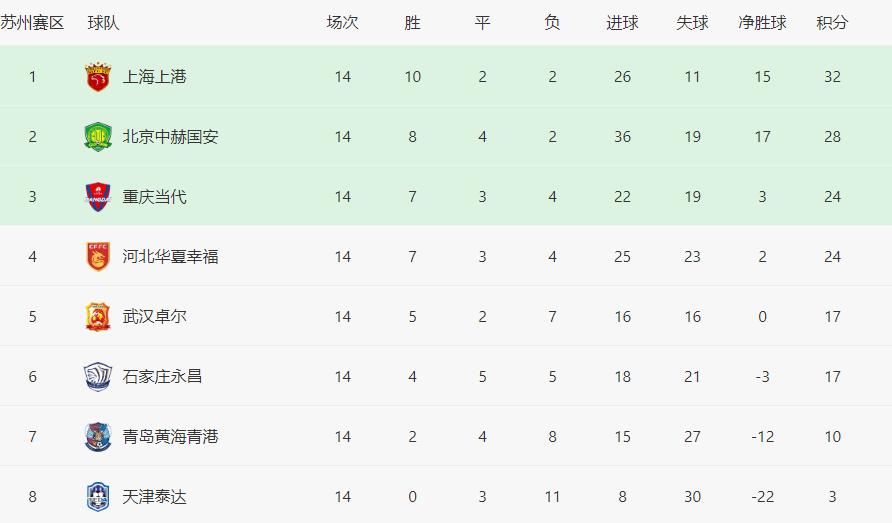Click the 武汉卓尔 team name
892x523 pixels.
(154, 317)
